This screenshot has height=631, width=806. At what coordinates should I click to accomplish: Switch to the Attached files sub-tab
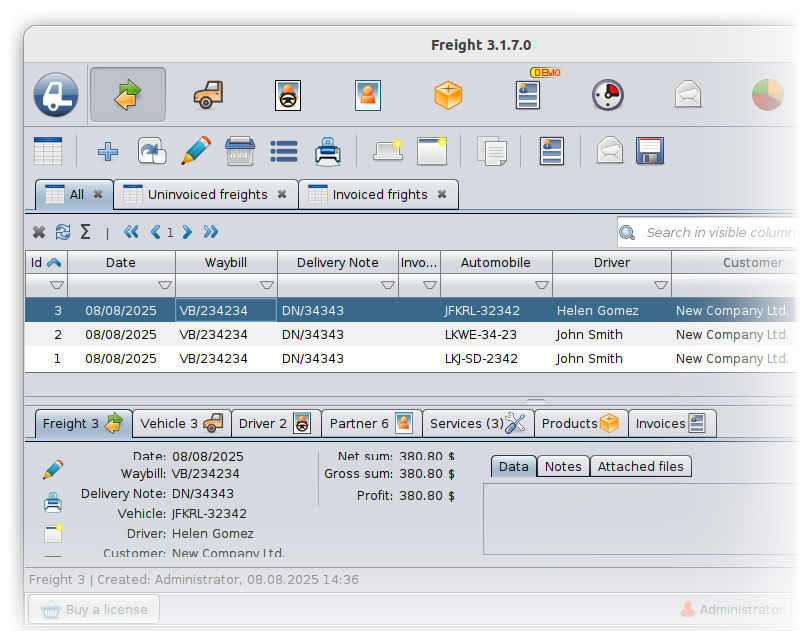[x=640, y=467]
